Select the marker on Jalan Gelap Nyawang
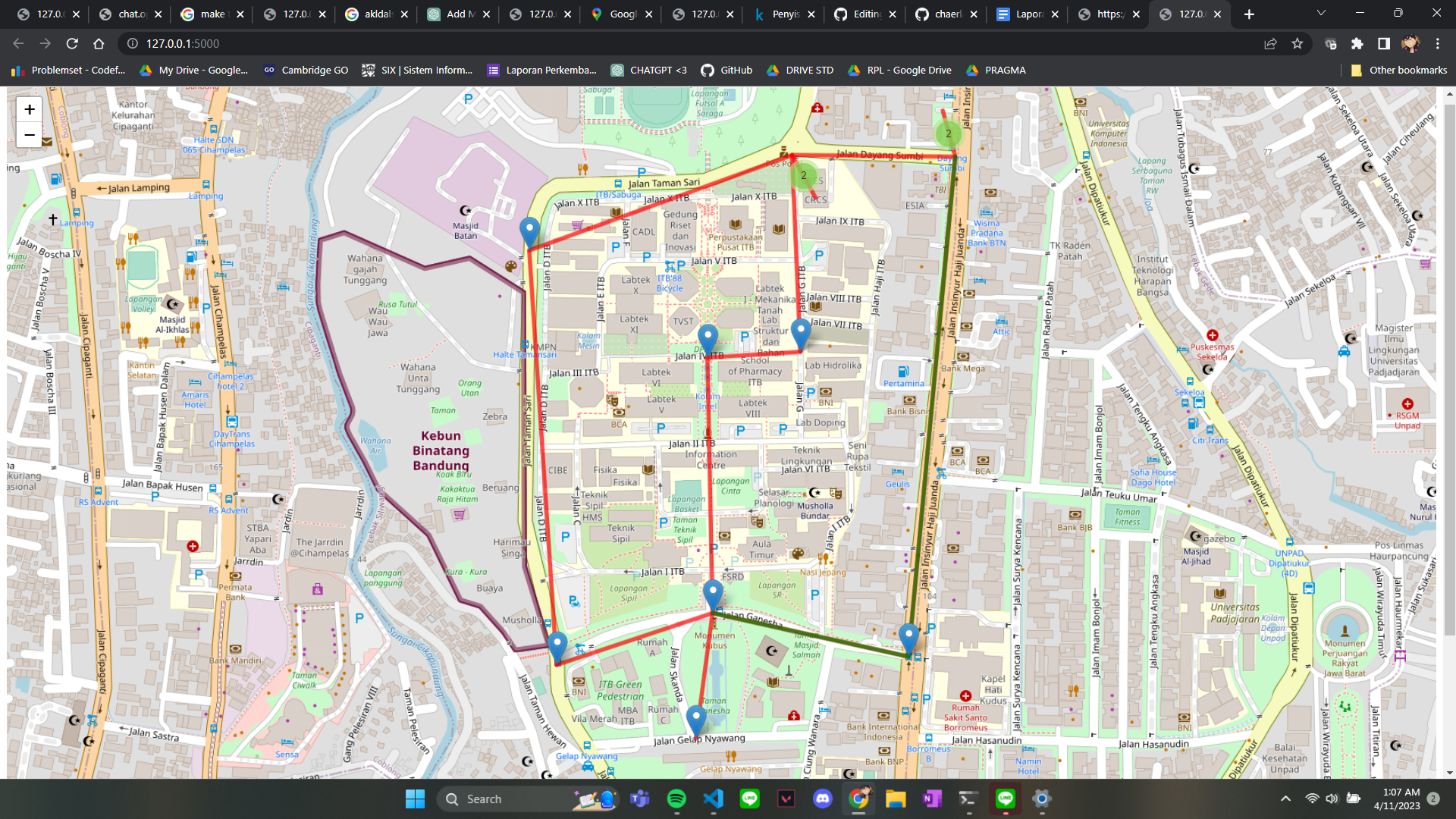This screenshot has width=1456, height=819. (x=695, y=720)
